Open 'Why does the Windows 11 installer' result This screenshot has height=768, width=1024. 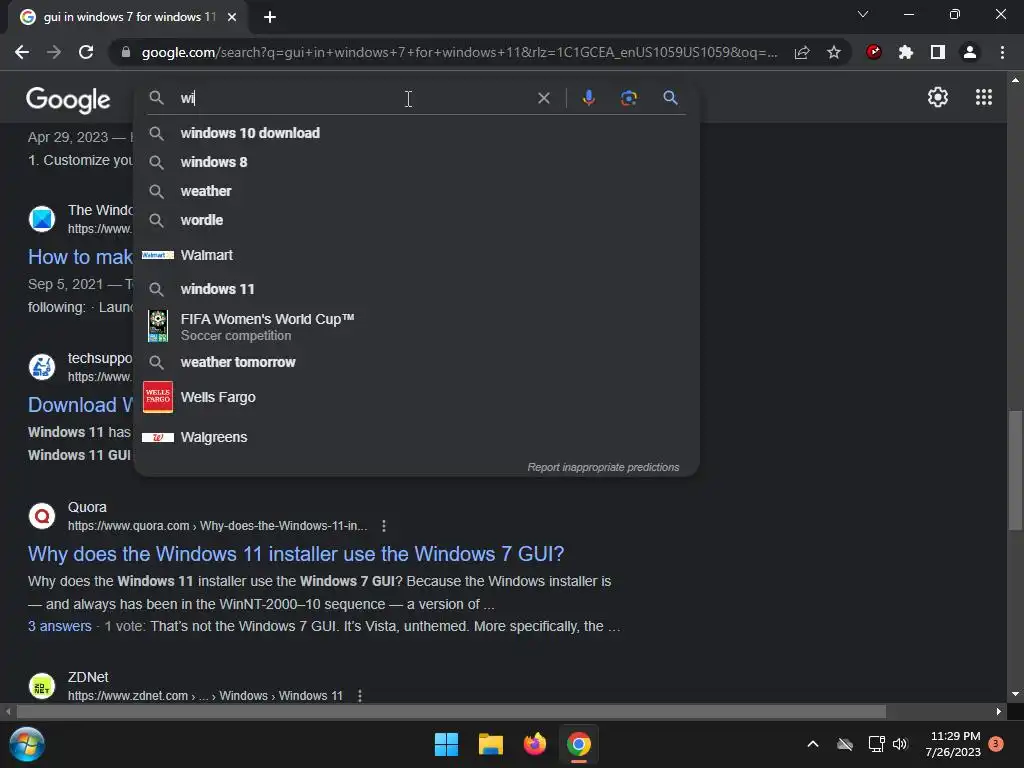pos(296,554)
